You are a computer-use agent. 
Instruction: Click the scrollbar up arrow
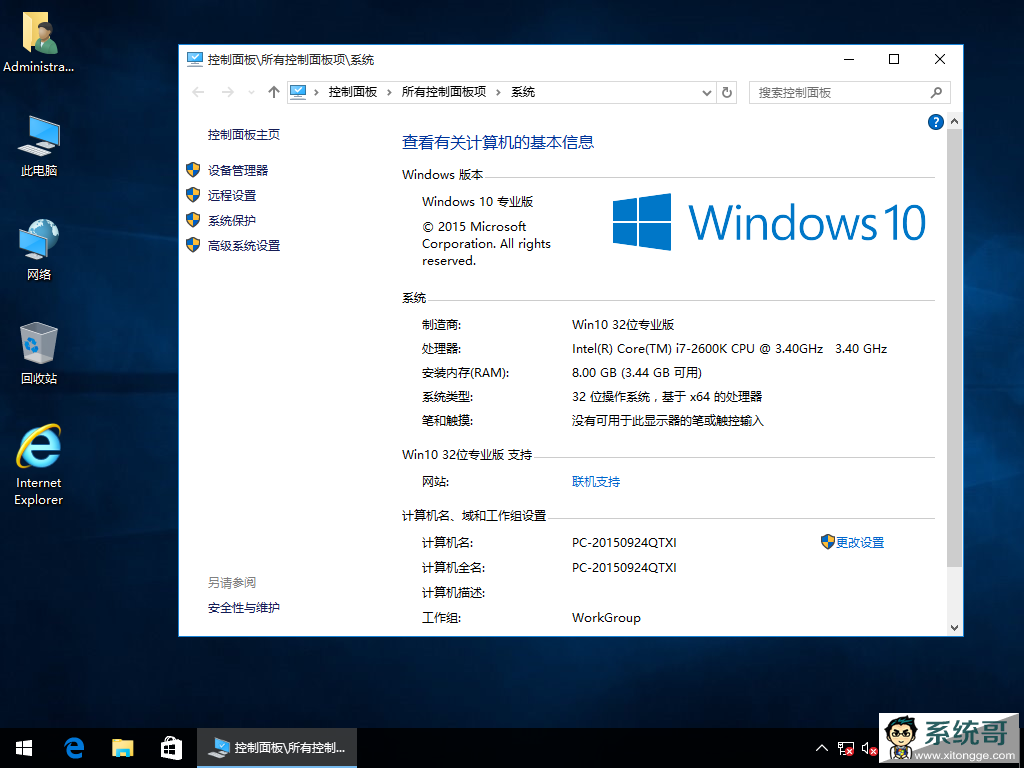tap(954, 121)
